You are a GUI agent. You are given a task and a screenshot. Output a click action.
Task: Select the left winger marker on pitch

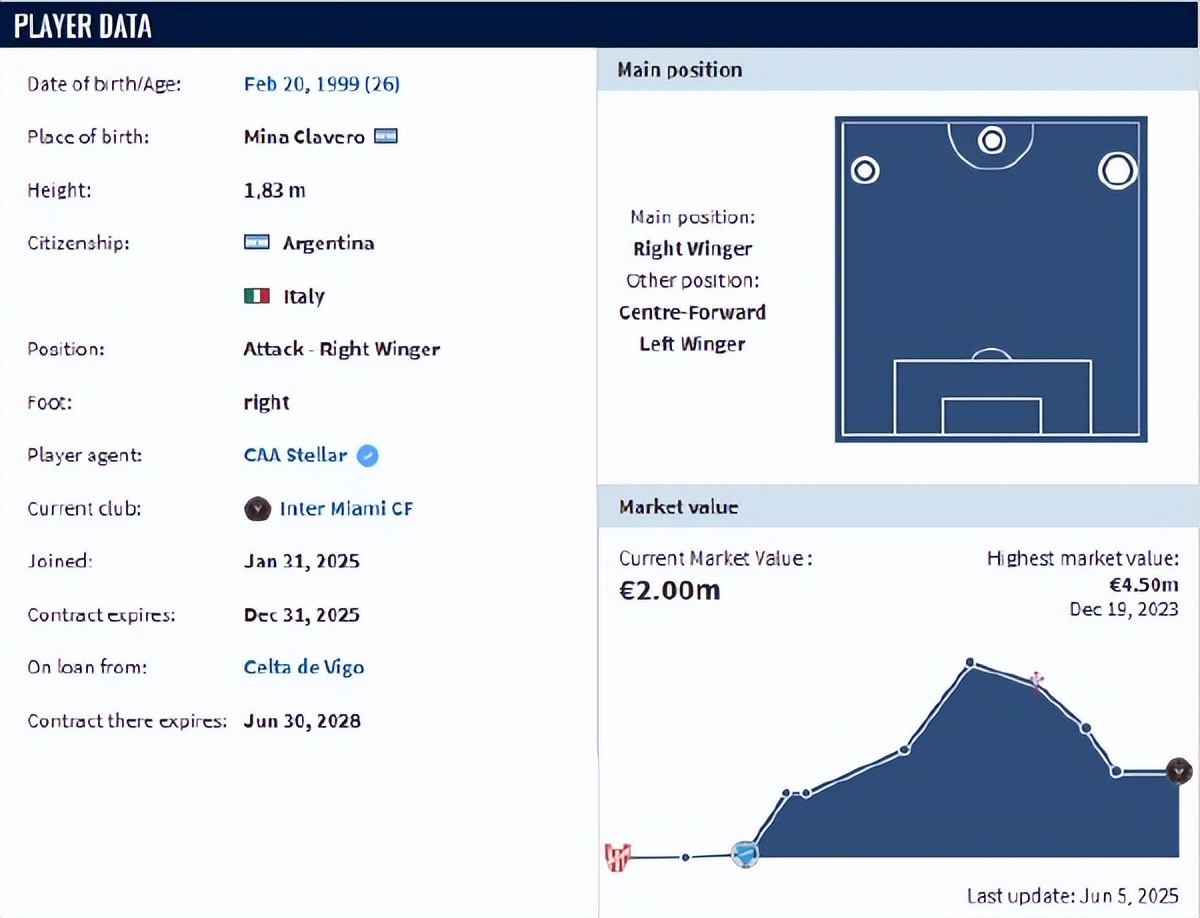(865, 171)
